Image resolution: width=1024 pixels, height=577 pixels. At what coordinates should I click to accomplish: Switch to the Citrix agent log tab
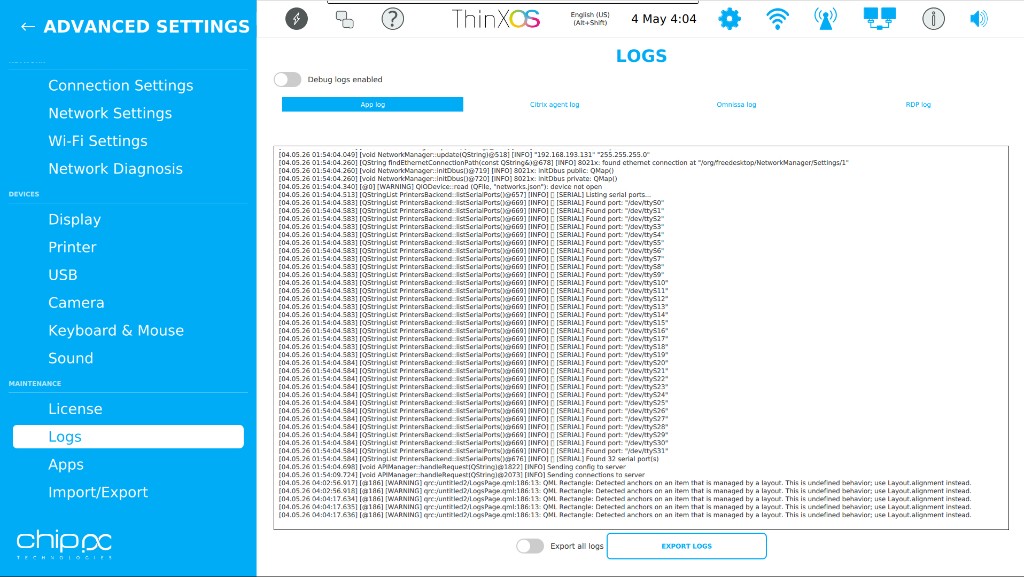(554, 104)
